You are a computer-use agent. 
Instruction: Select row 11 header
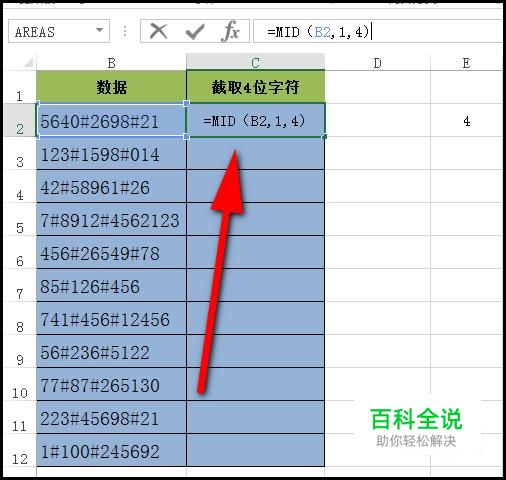[x=19, y=417]
